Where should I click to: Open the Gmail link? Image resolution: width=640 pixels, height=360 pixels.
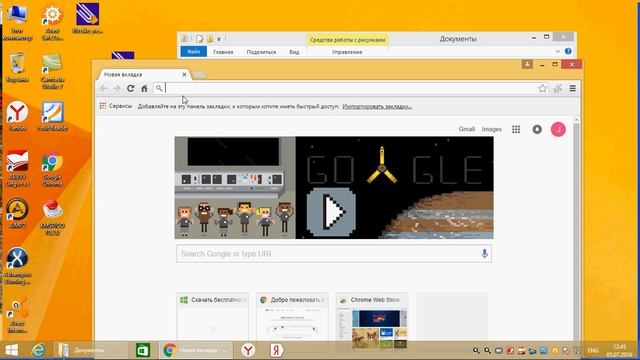point(467,129)
